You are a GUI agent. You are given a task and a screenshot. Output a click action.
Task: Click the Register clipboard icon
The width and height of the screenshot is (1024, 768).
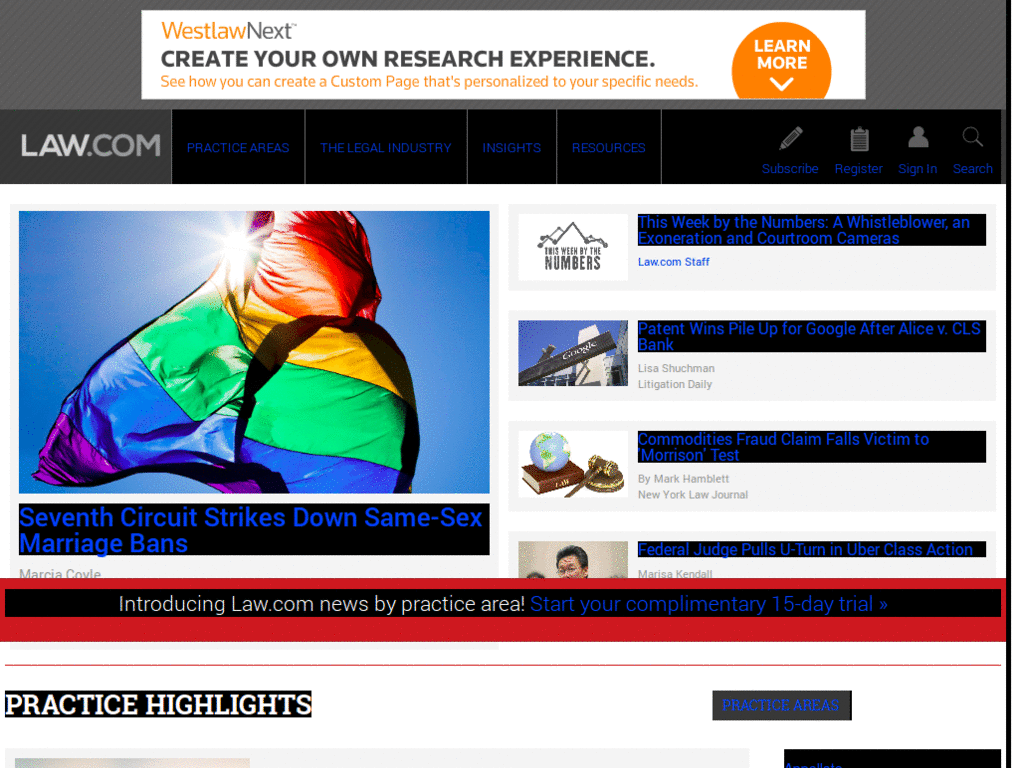(x=859, y=138)
